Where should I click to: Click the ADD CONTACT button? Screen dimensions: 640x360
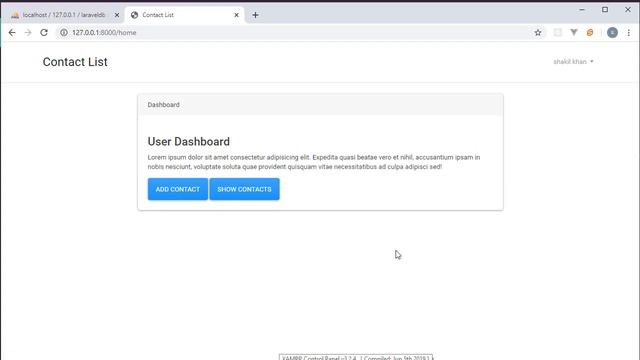point(178,189)
